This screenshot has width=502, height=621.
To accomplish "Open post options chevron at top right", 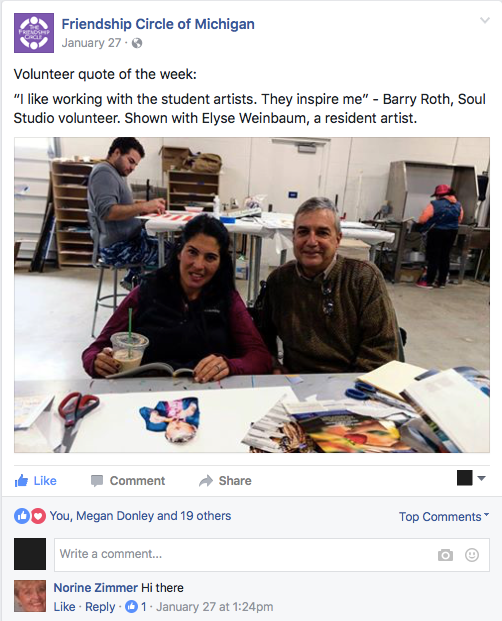I will tap(485, 20).
